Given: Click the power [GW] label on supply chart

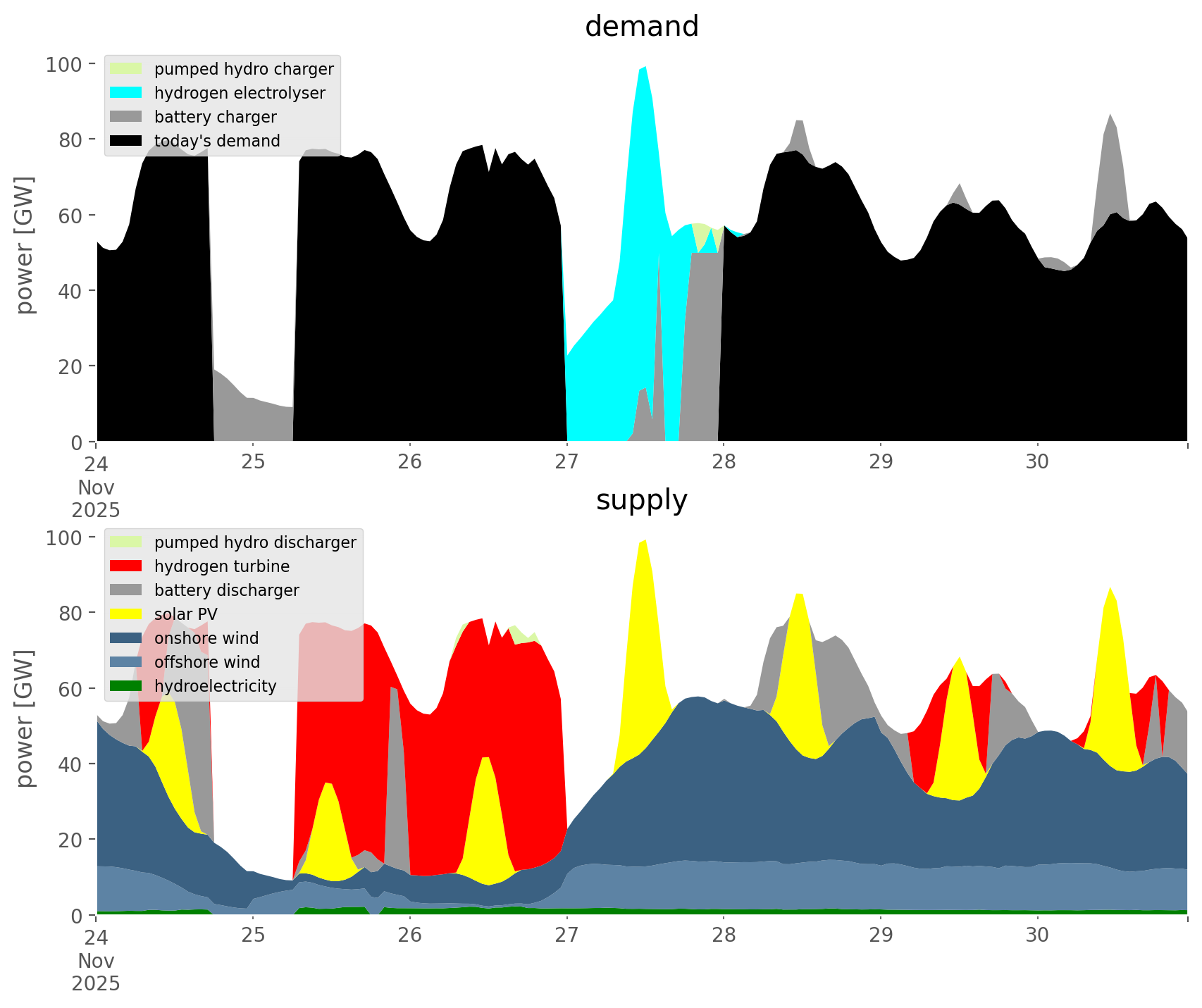Looking at the screenshot, I should pos(25,718).
